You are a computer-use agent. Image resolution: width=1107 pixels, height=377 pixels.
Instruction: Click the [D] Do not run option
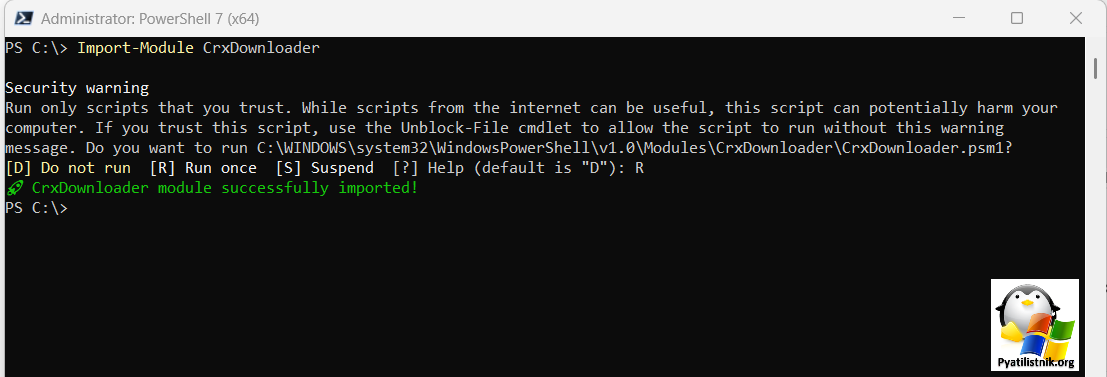tap(68, 169)
